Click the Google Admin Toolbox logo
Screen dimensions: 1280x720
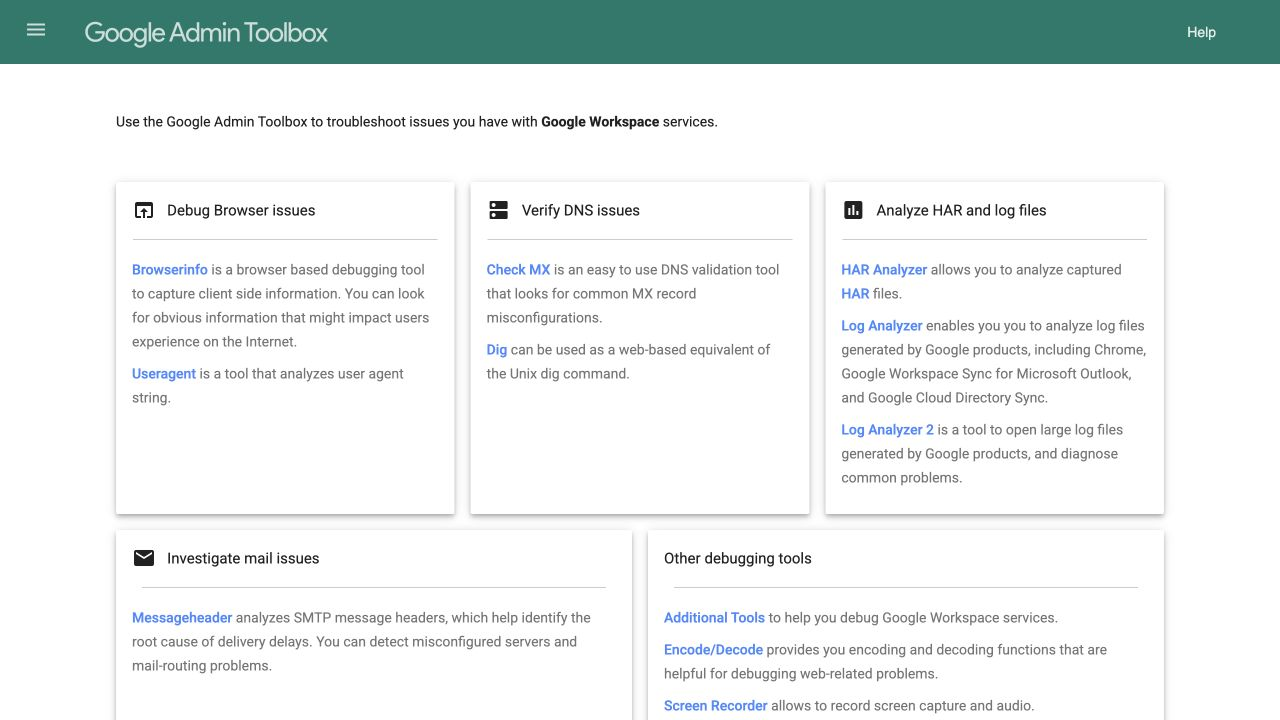point(206,32)
